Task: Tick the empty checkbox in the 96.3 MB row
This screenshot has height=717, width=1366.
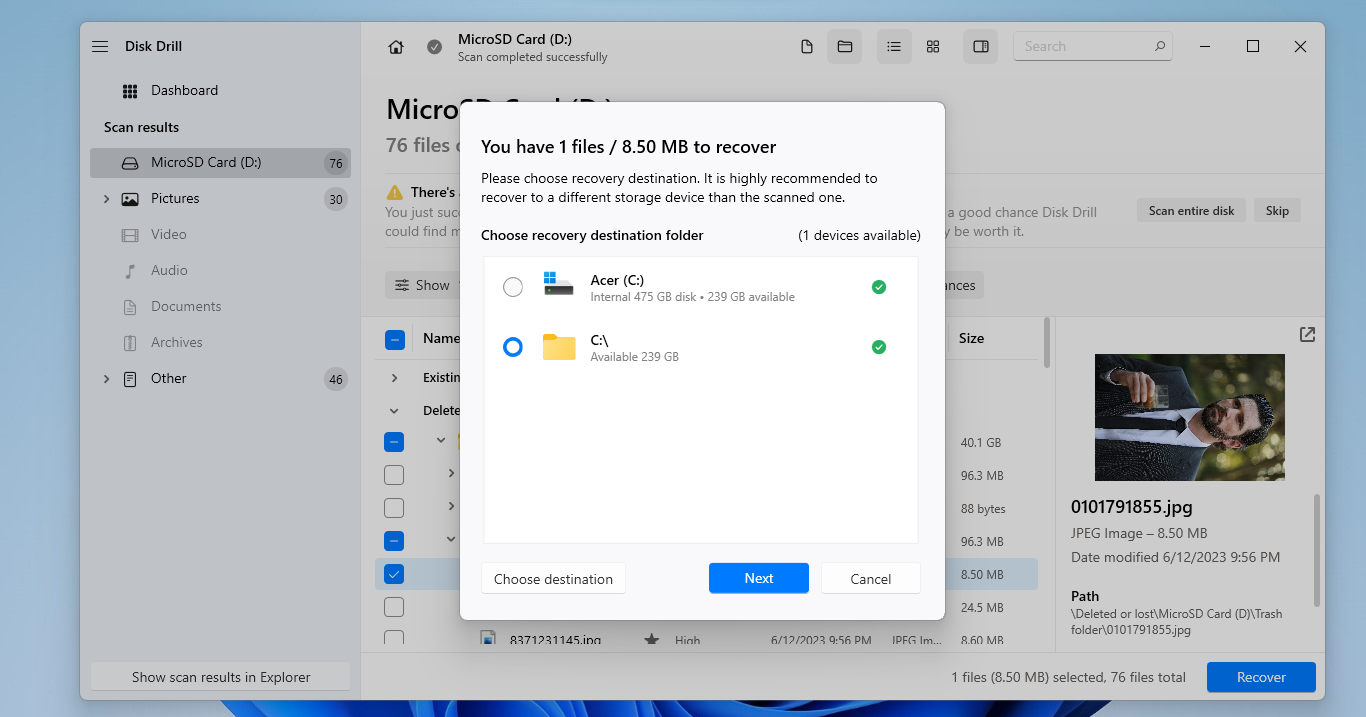Action: click(395, 475)
